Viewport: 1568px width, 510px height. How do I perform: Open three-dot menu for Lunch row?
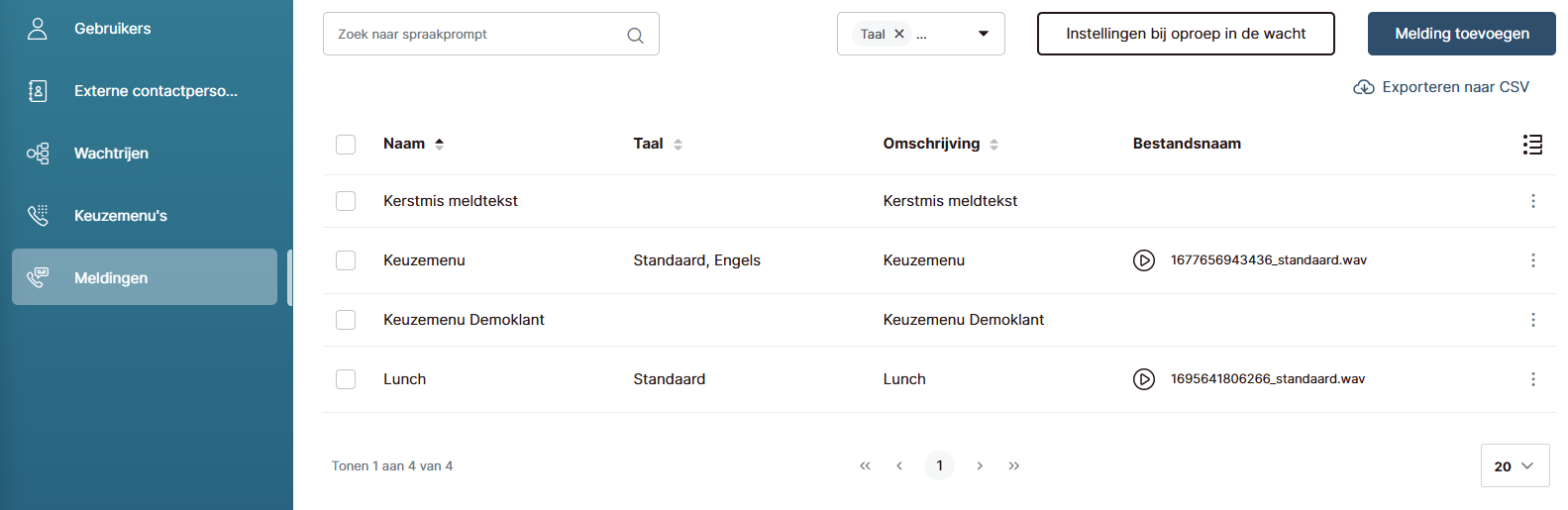point(1532,379)
